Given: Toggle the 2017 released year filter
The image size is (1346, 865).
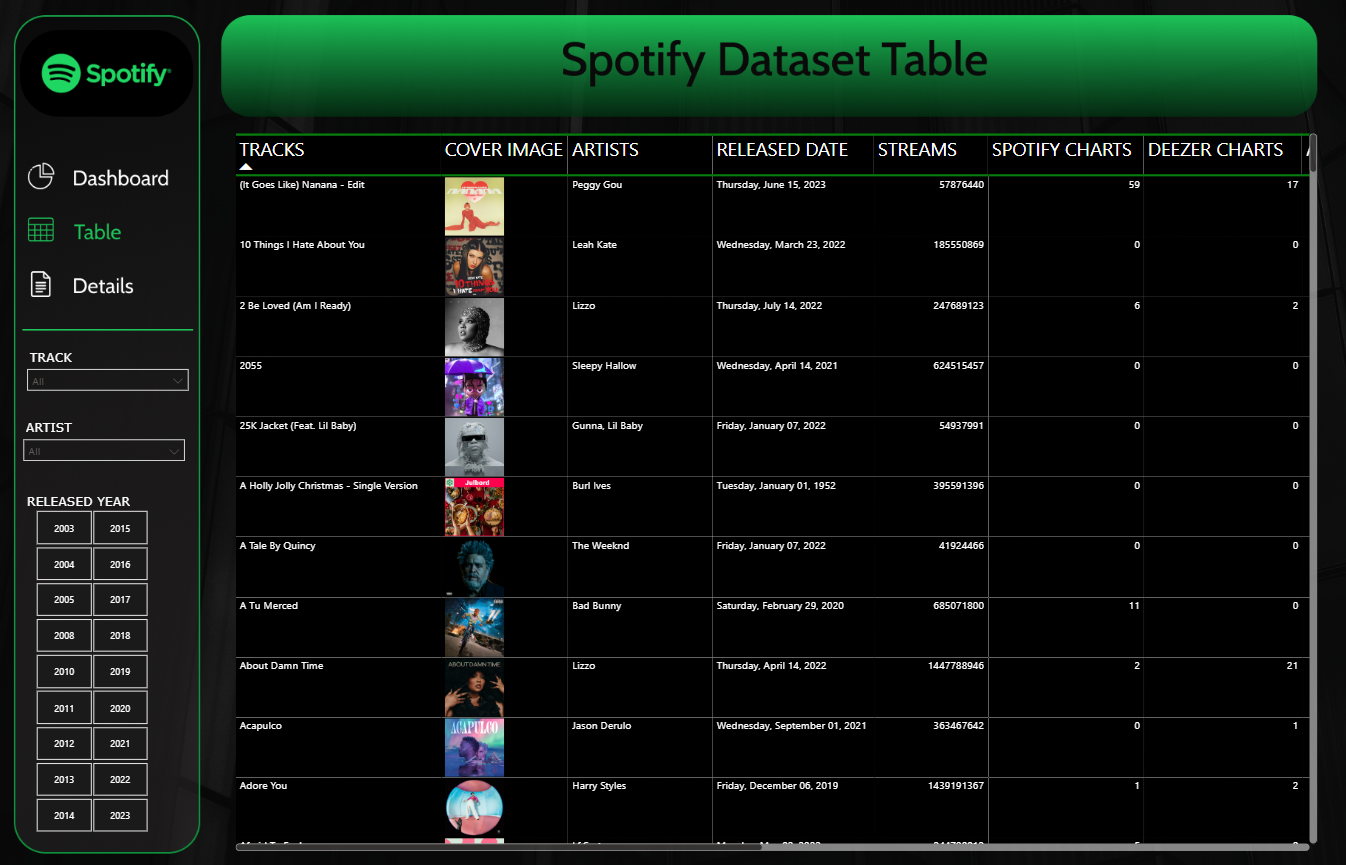Looking at the screenshot, I should 120,600.
